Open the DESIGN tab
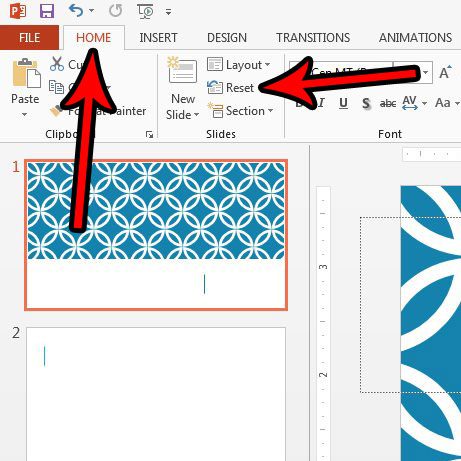 point(227,37)
